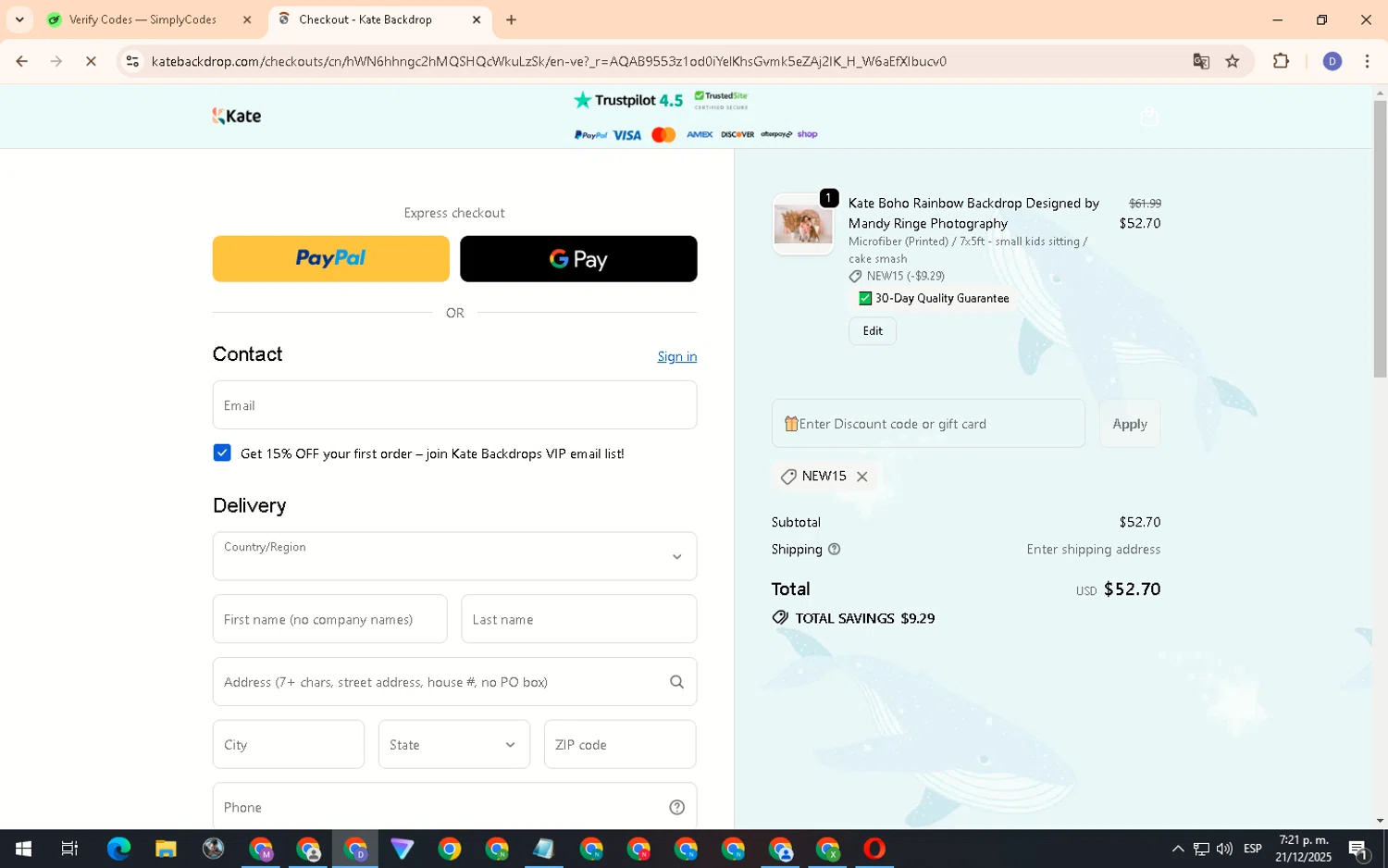Open the State dropdown
This screenshot has width=1388, height=868.
coord(453,744)
